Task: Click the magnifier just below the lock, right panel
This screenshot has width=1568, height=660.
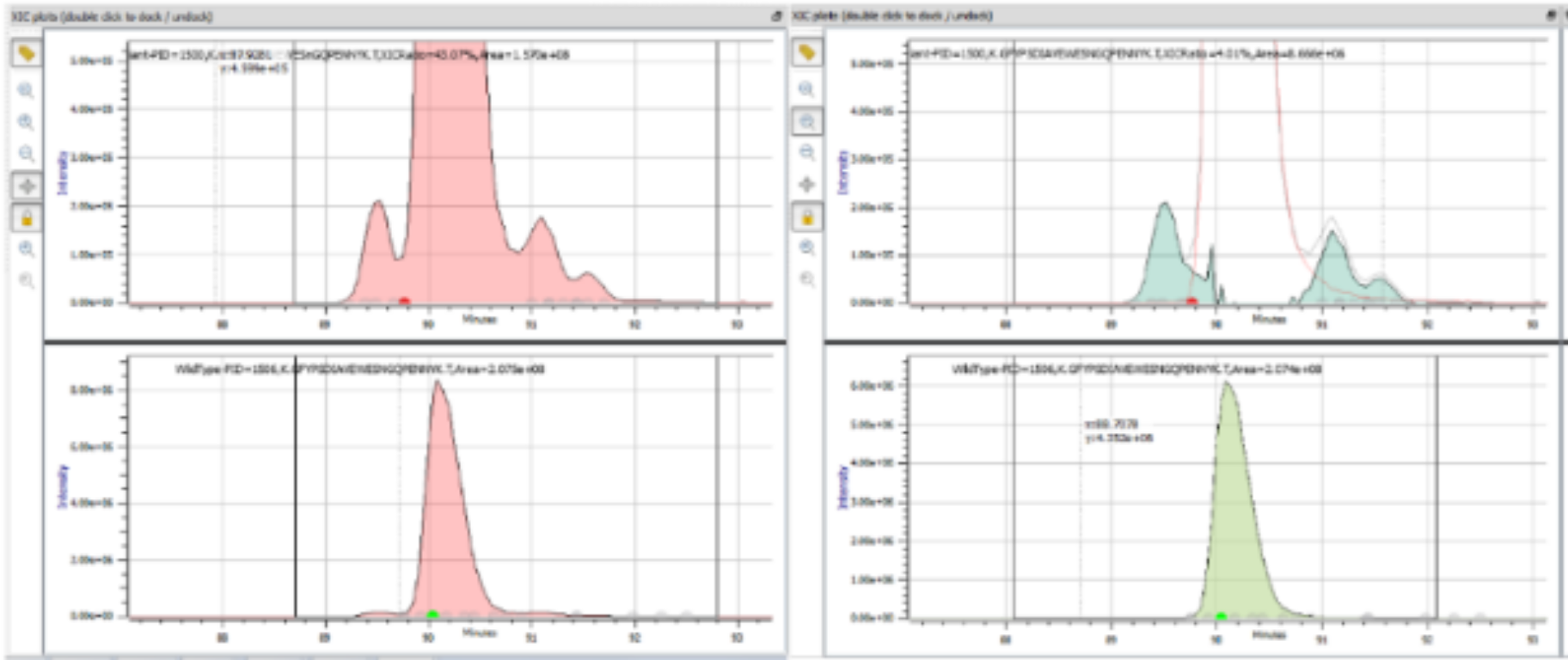Action: pyautogui.click(x=806, y=247)
